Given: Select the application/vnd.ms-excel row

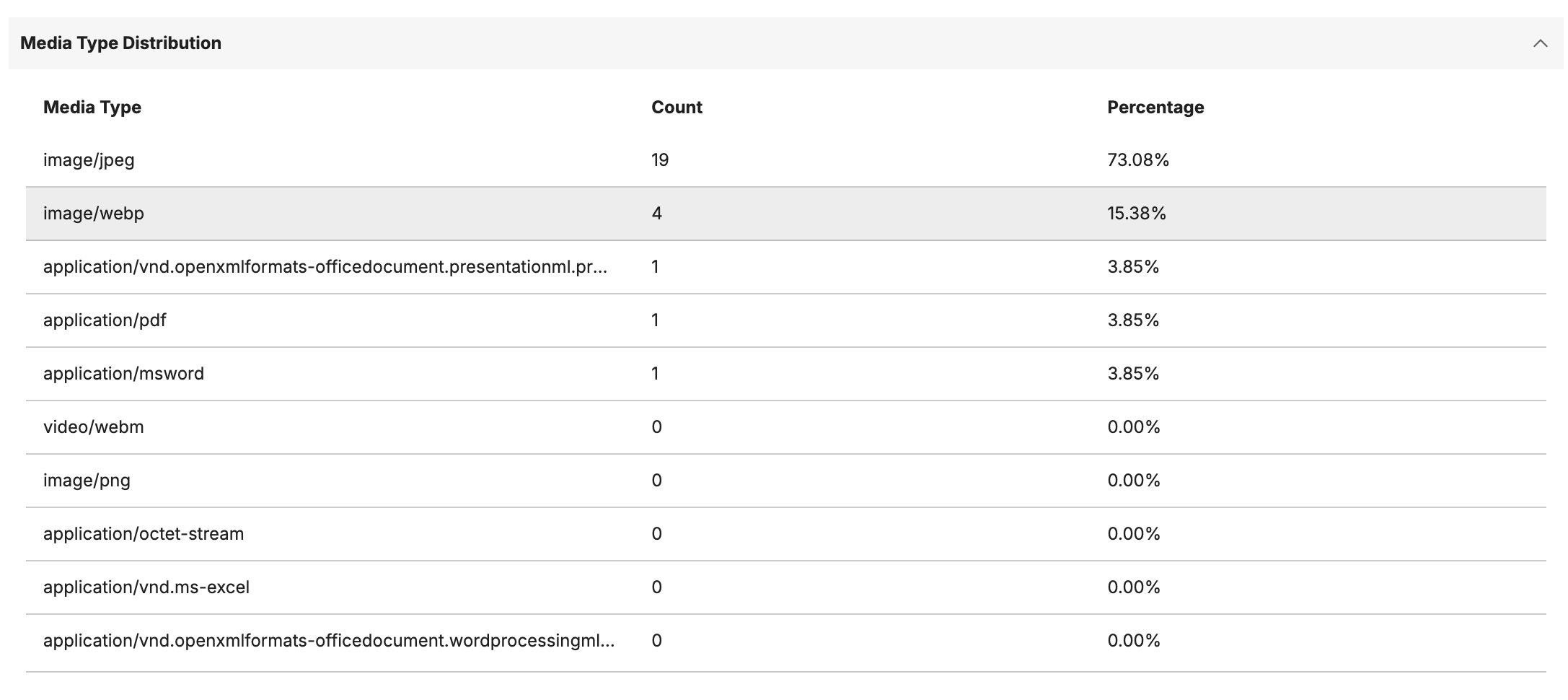Looking at the screenshot, I should 146,587.
